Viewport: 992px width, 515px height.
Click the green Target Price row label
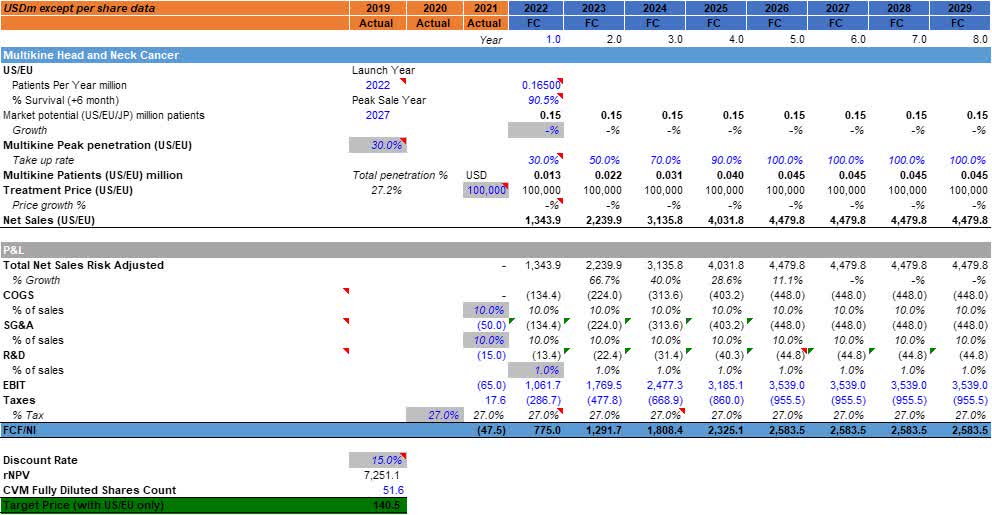pyautogui.click(x=84, y=506)
